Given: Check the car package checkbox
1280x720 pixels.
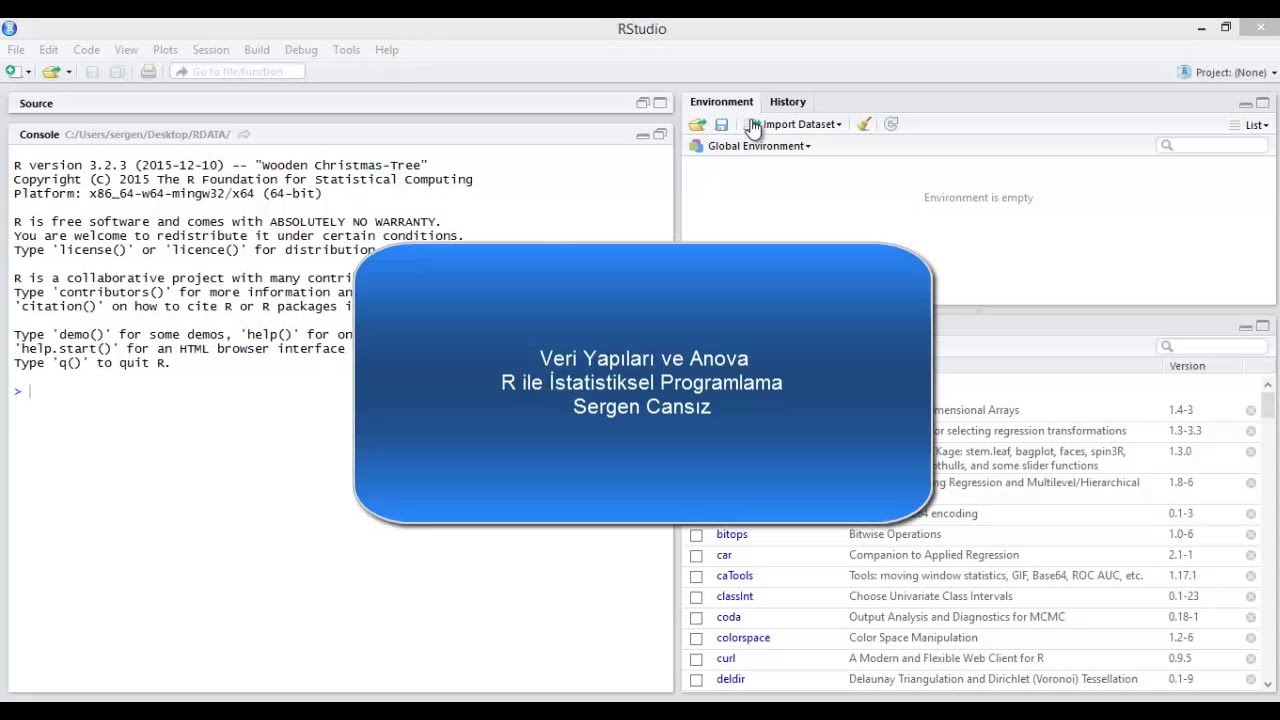Looking at the screenshot, I should 696,556.
